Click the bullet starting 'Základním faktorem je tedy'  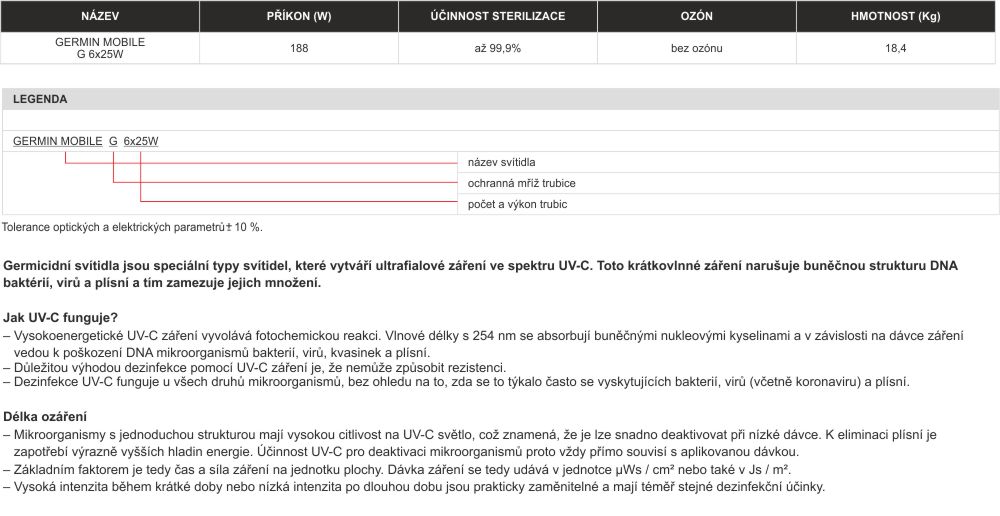(x=397, y=471)
